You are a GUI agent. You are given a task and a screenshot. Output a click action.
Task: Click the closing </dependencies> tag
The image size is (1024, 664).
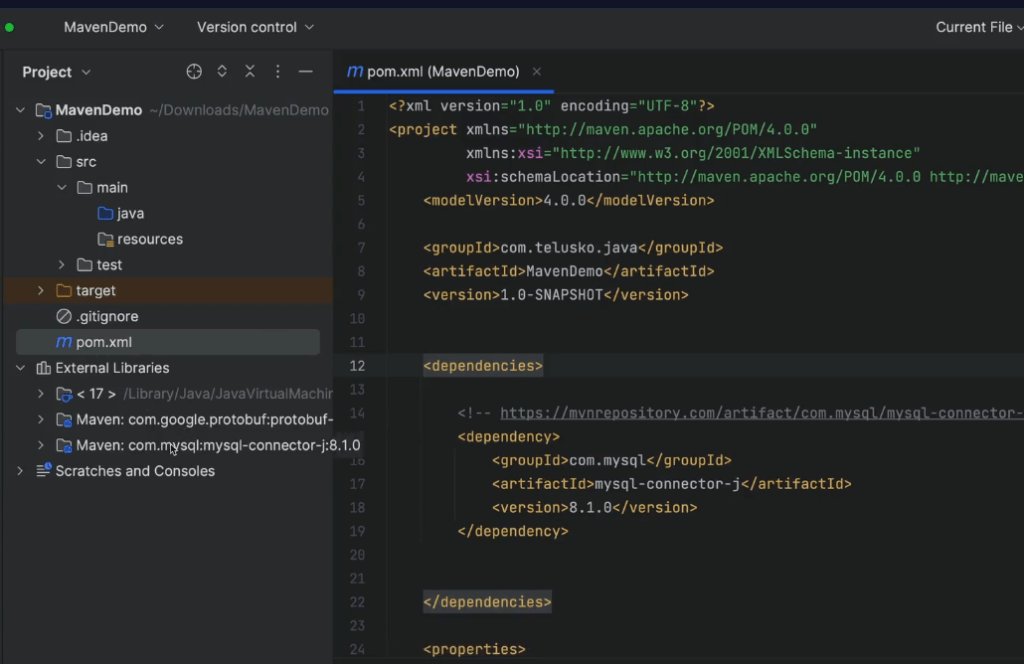coord(487,602)
